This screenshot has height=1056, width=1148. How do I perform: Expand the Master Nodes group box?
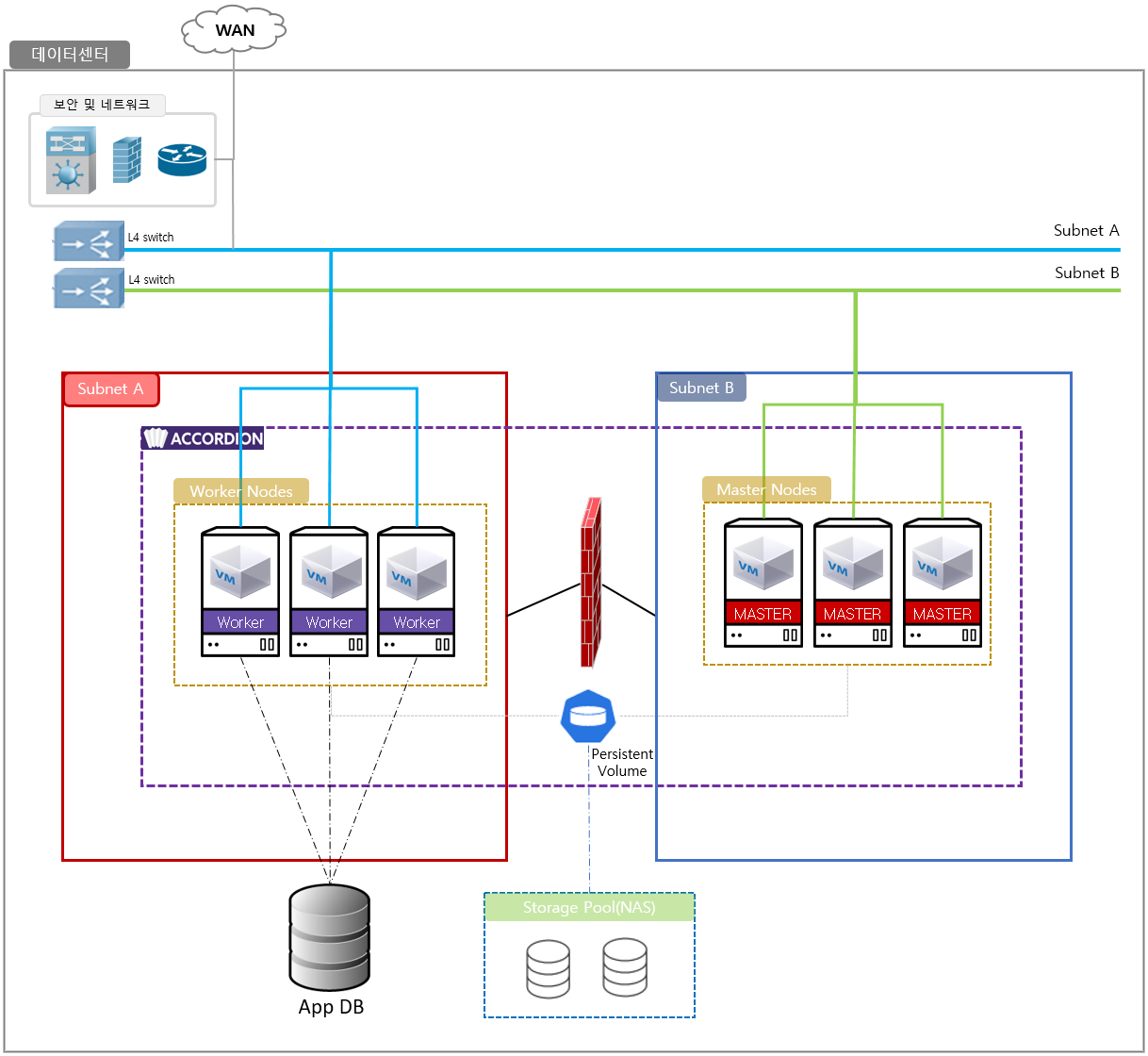click(765, 489)
